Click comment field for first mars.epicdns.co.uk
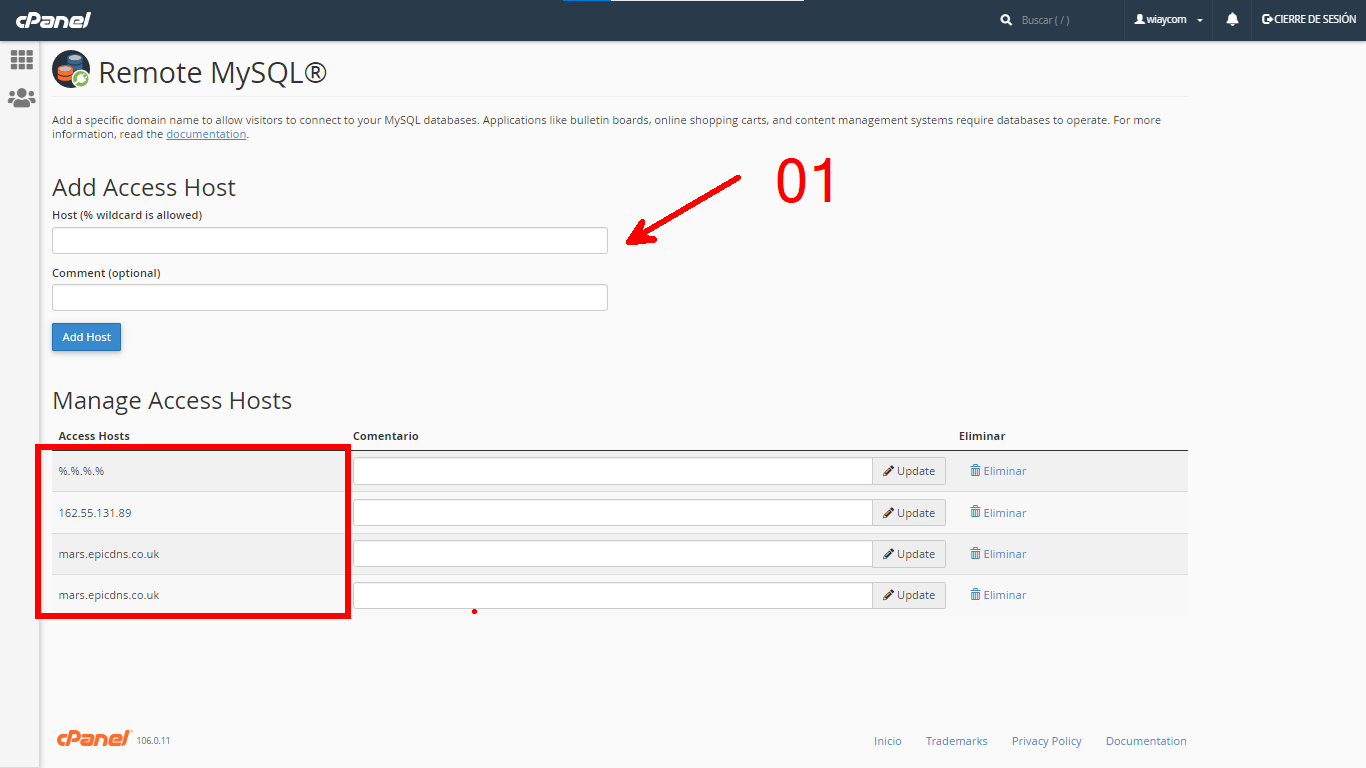Viewport: 1366px width, 768px height. (613, 554)
